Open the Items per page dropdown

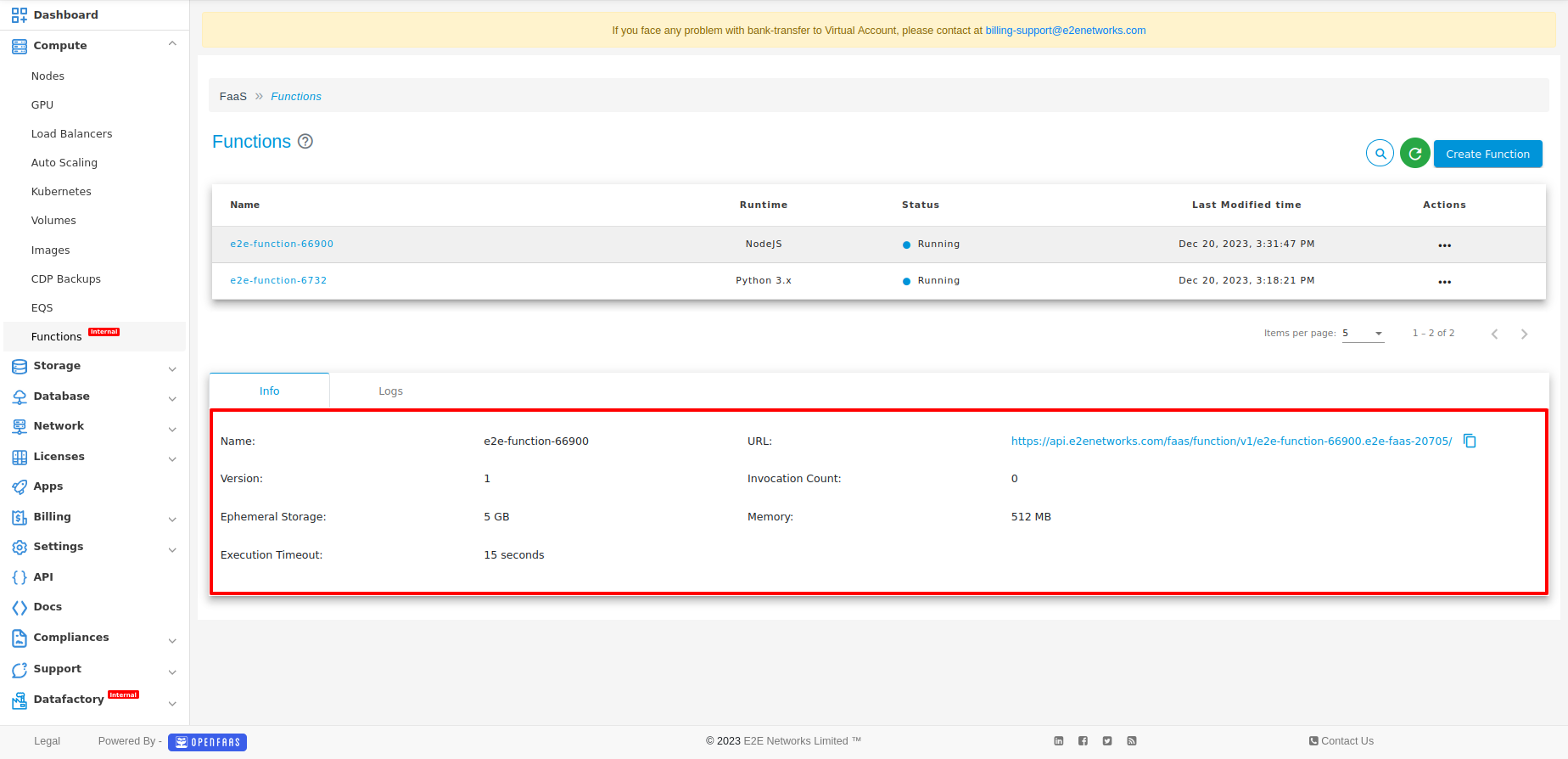(x=1363, y=334)
